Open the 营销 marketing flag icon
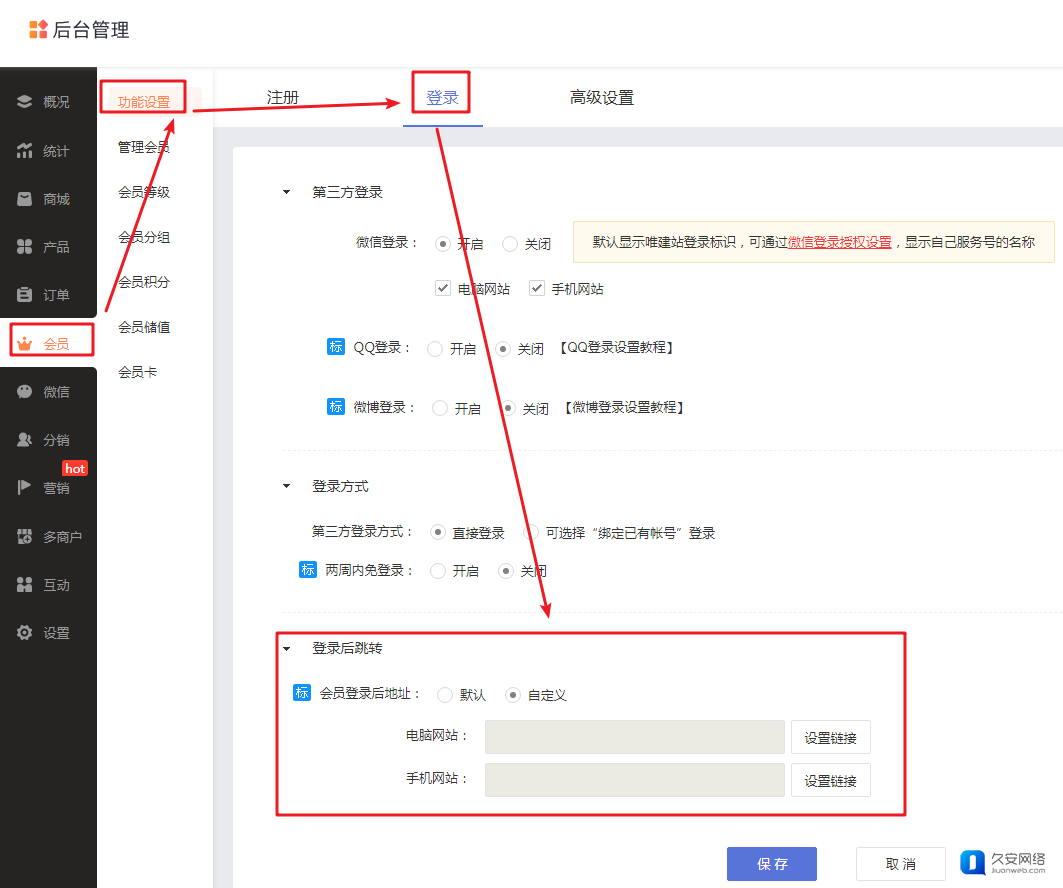The width and height of the screenshot is (1063, 888). 25,488
